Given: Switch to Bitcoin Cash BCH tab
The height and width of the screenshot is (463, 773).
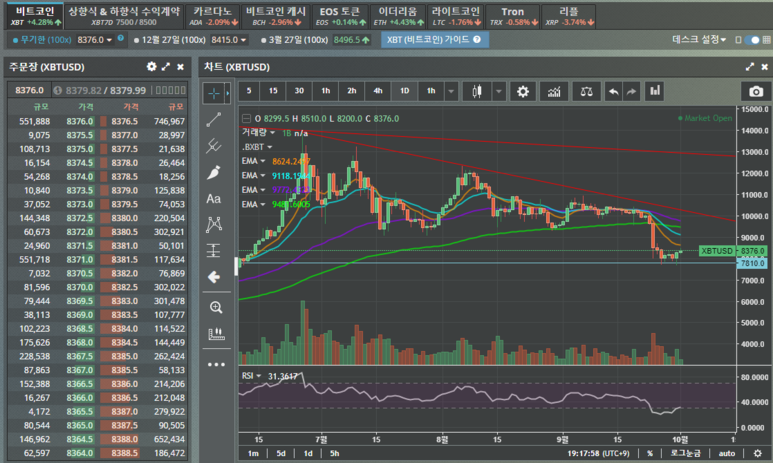Looking at the screenshot, I should point(276,16).
